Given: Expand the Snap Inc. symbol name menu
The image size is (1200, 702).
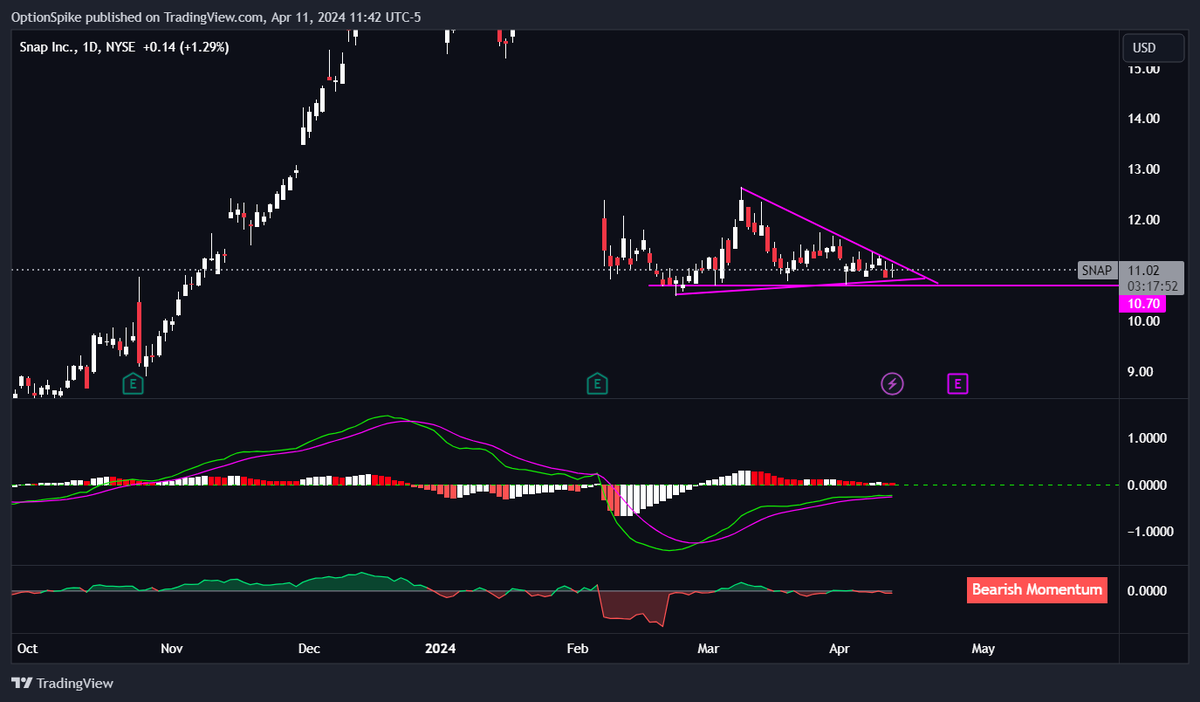Looking at the screenshot, I should point(48,46).
